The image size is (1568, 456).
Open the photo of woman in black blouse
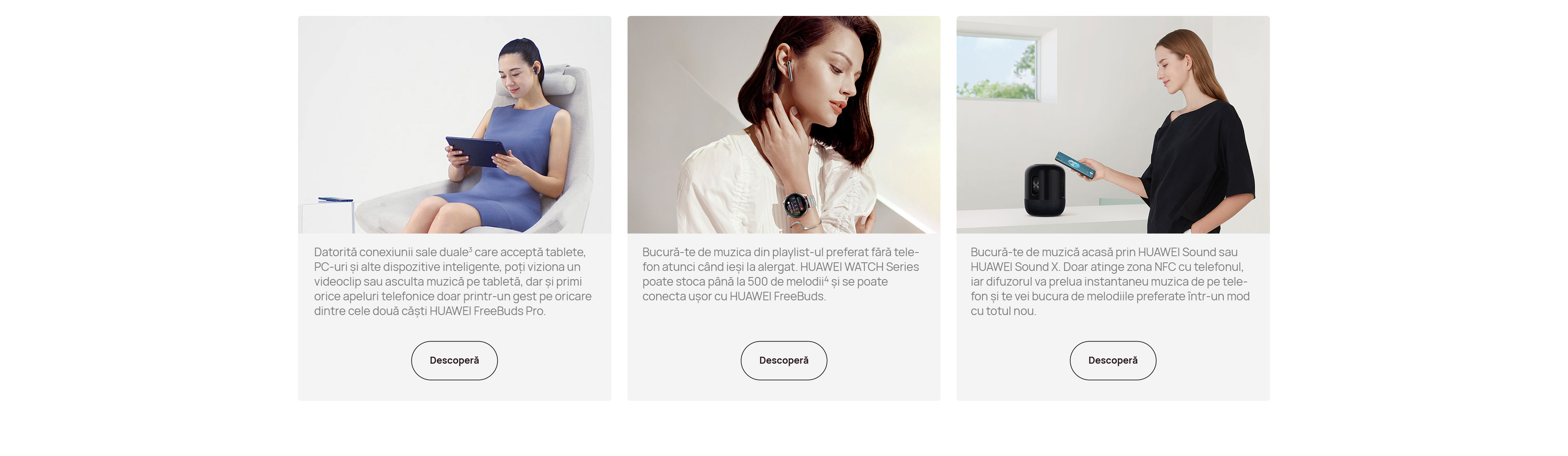(1113, 125)
